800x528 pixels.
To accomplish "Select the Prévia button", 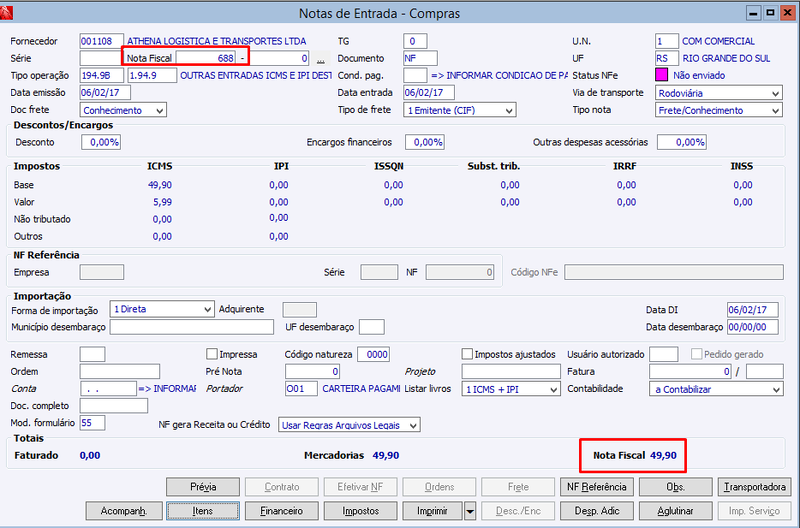I will point(203,487).
